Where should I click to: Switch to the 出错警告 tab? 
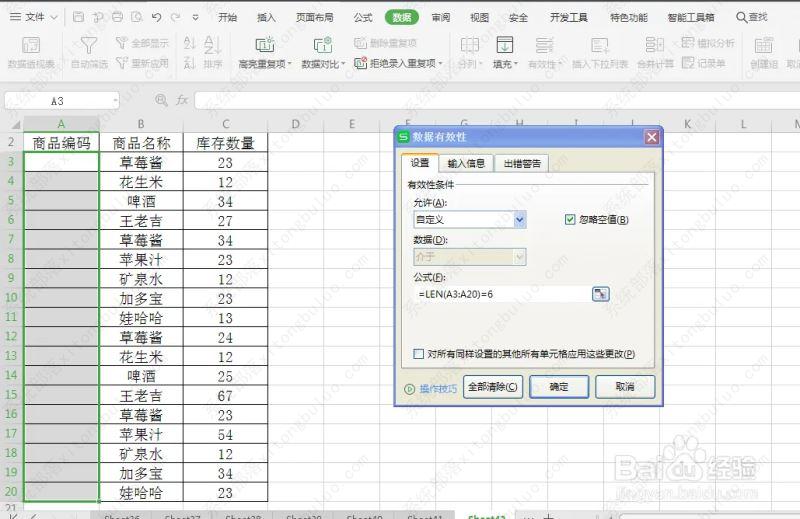pos(522,163)
